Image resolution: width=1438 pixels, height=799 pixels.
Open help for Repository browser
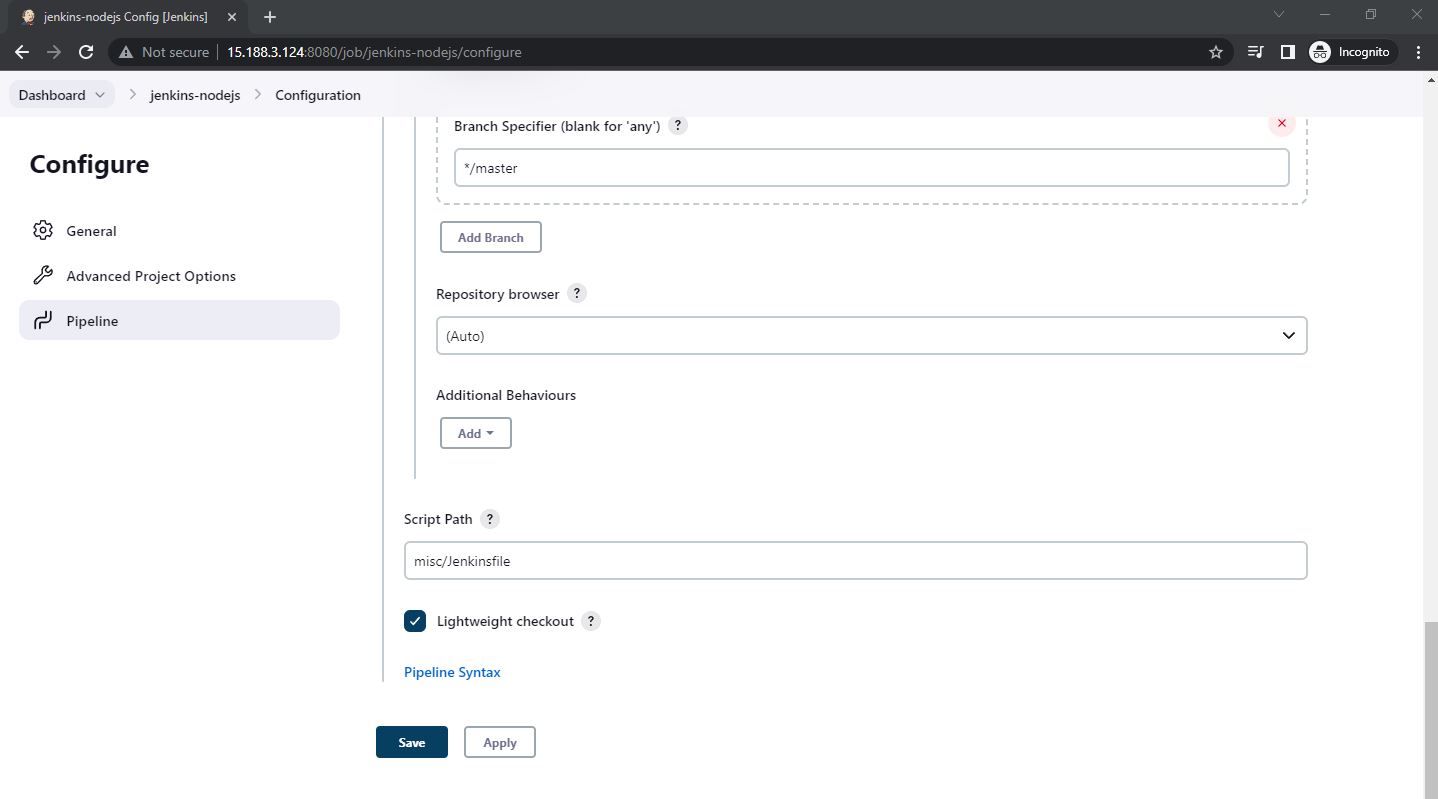click(577, 294)
